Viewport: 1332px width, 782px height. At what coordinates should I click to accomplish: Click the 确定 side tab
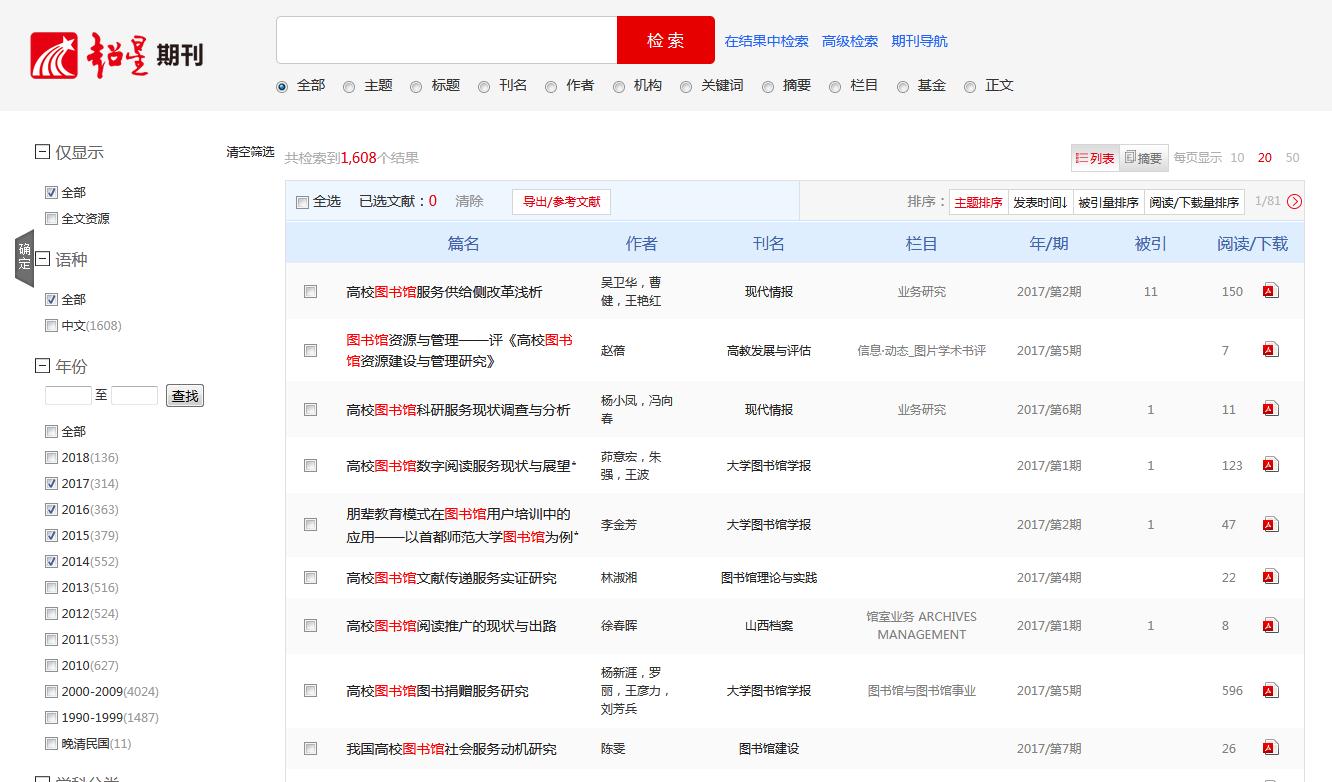click(24, 257)
